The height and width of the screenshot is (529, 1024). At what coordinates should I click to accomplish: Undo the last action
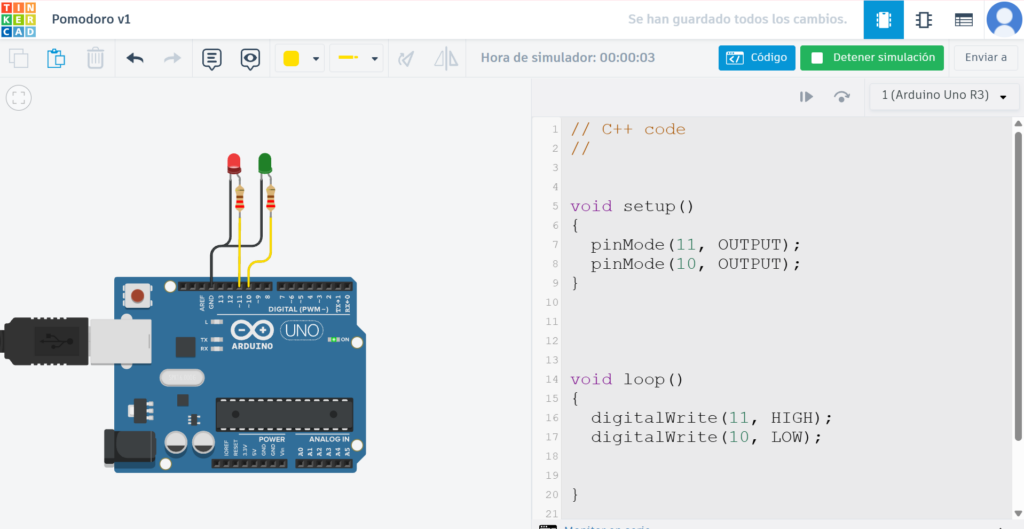135,58
